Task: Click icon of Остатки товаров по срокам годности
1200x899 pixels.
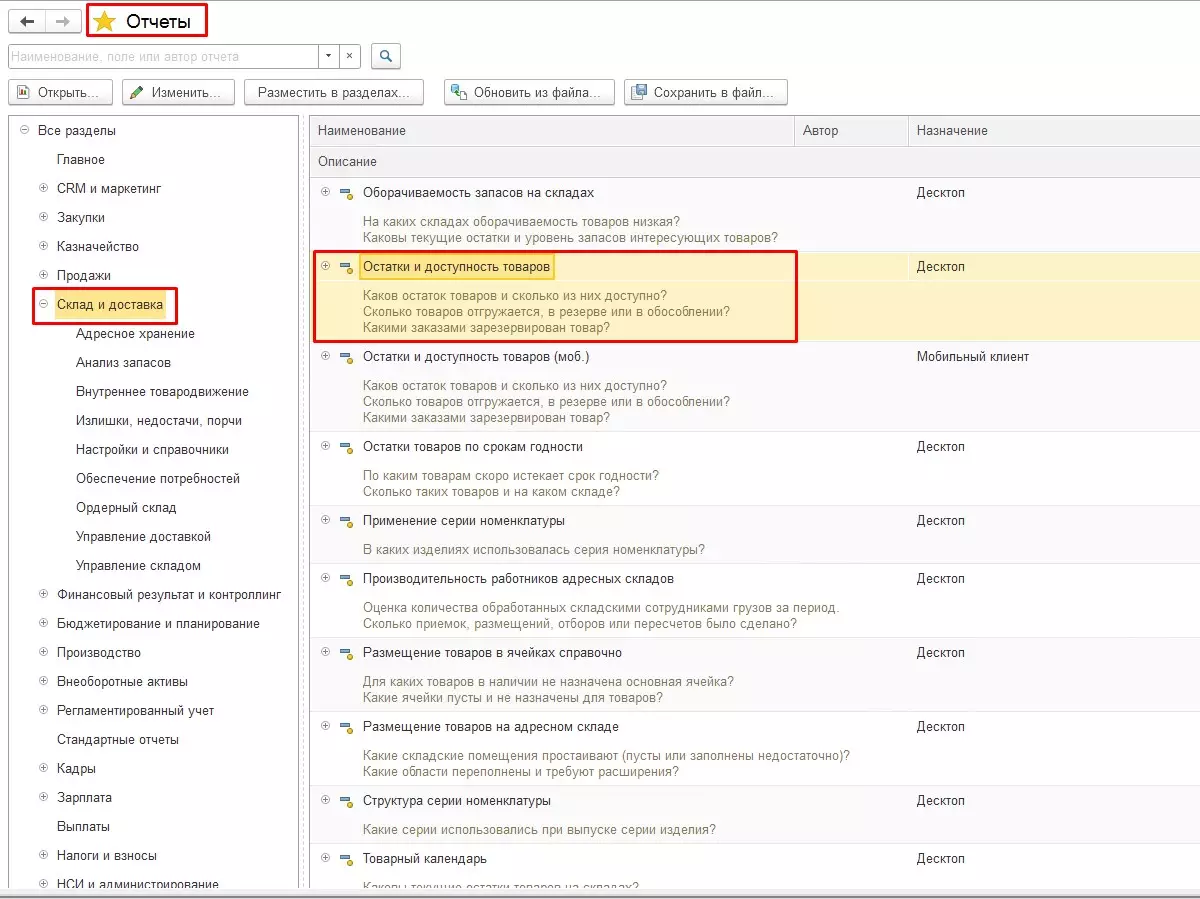Action: pyautogui.click(x=346, y=447)
